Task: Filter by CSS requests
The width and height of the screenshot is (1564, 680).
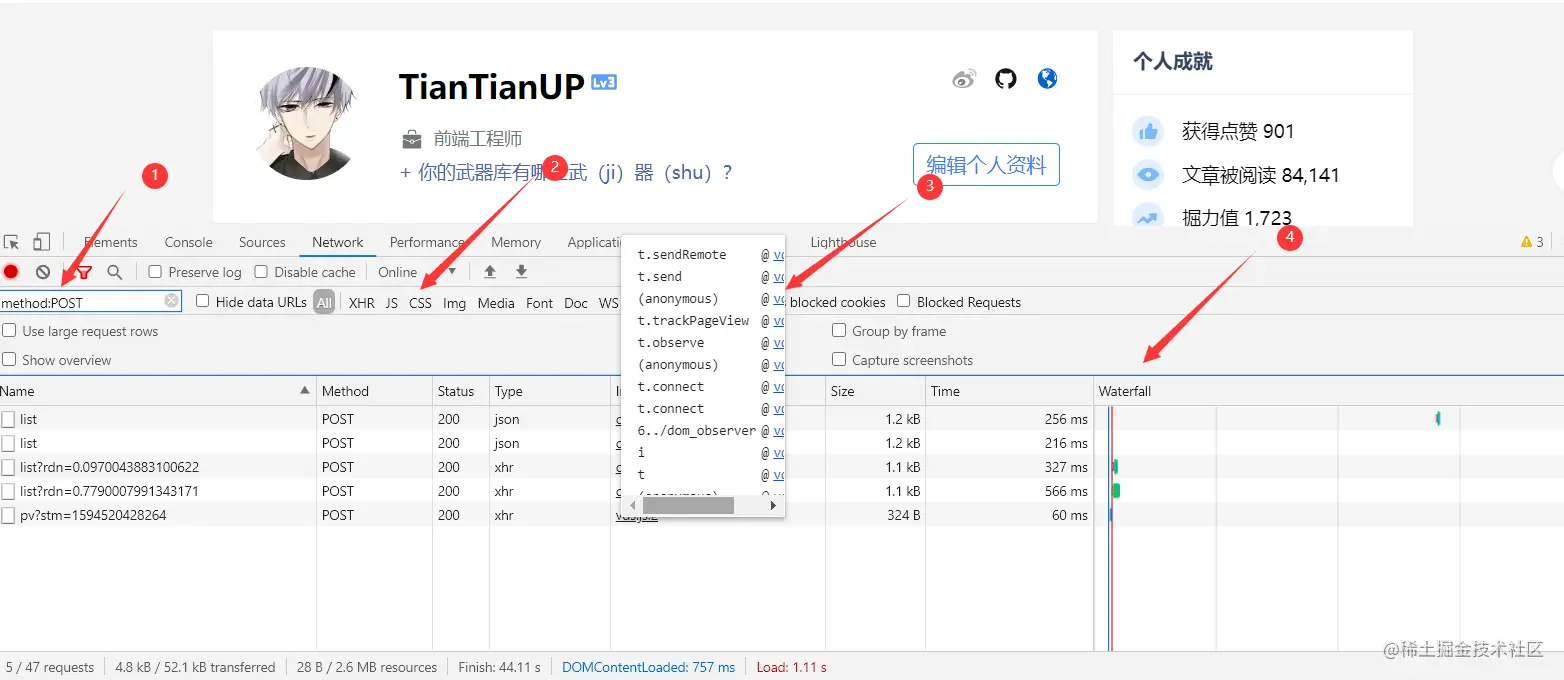Action: tap(421, 303)
